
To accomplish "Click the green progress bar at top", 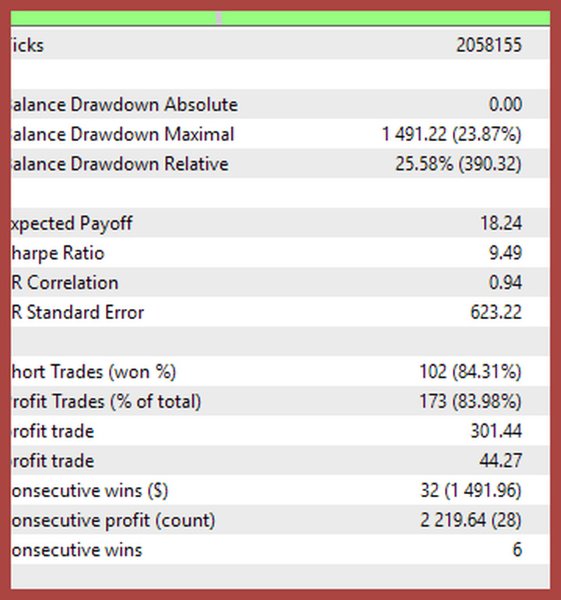I will 280,18.
